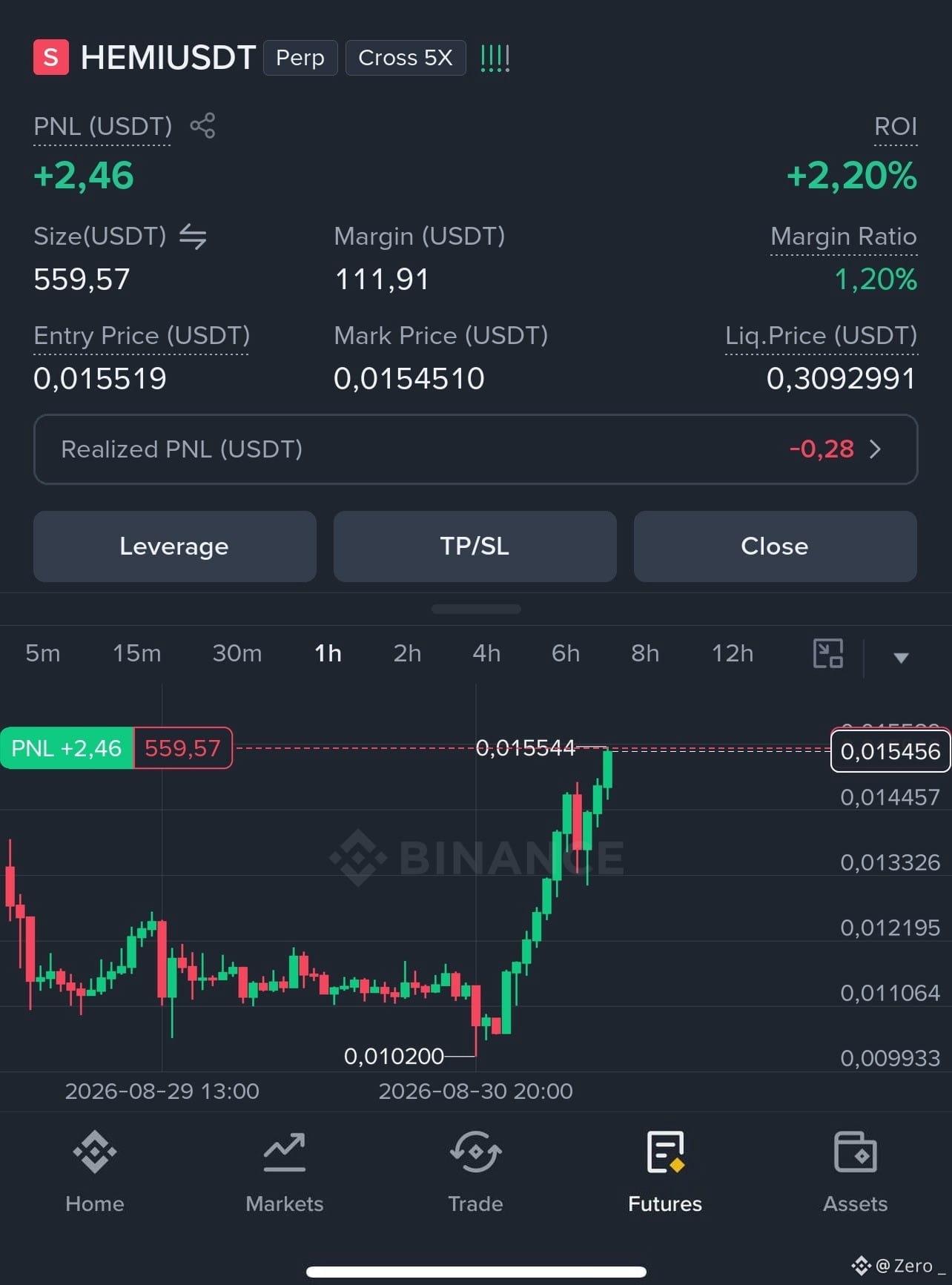Tap the 0,015519 entry price value

[x=100, y=379]
